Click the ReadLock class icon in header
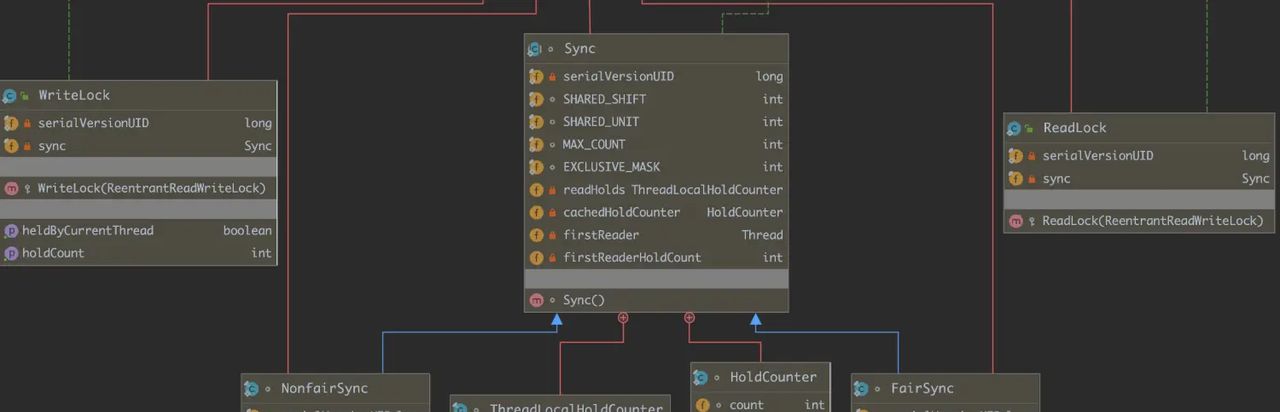Image resolution: width=1280 pixels, height=412 pixels. 1014,129
